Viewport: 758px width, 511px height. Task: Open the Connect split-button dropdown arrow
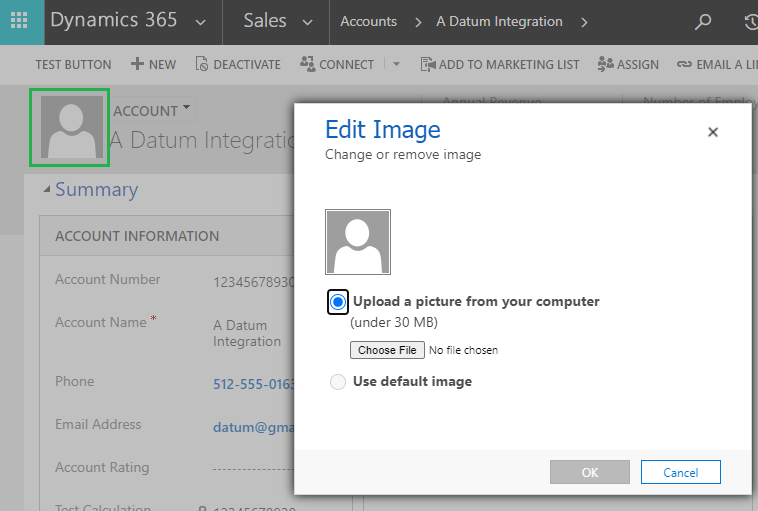coord(397,64)
